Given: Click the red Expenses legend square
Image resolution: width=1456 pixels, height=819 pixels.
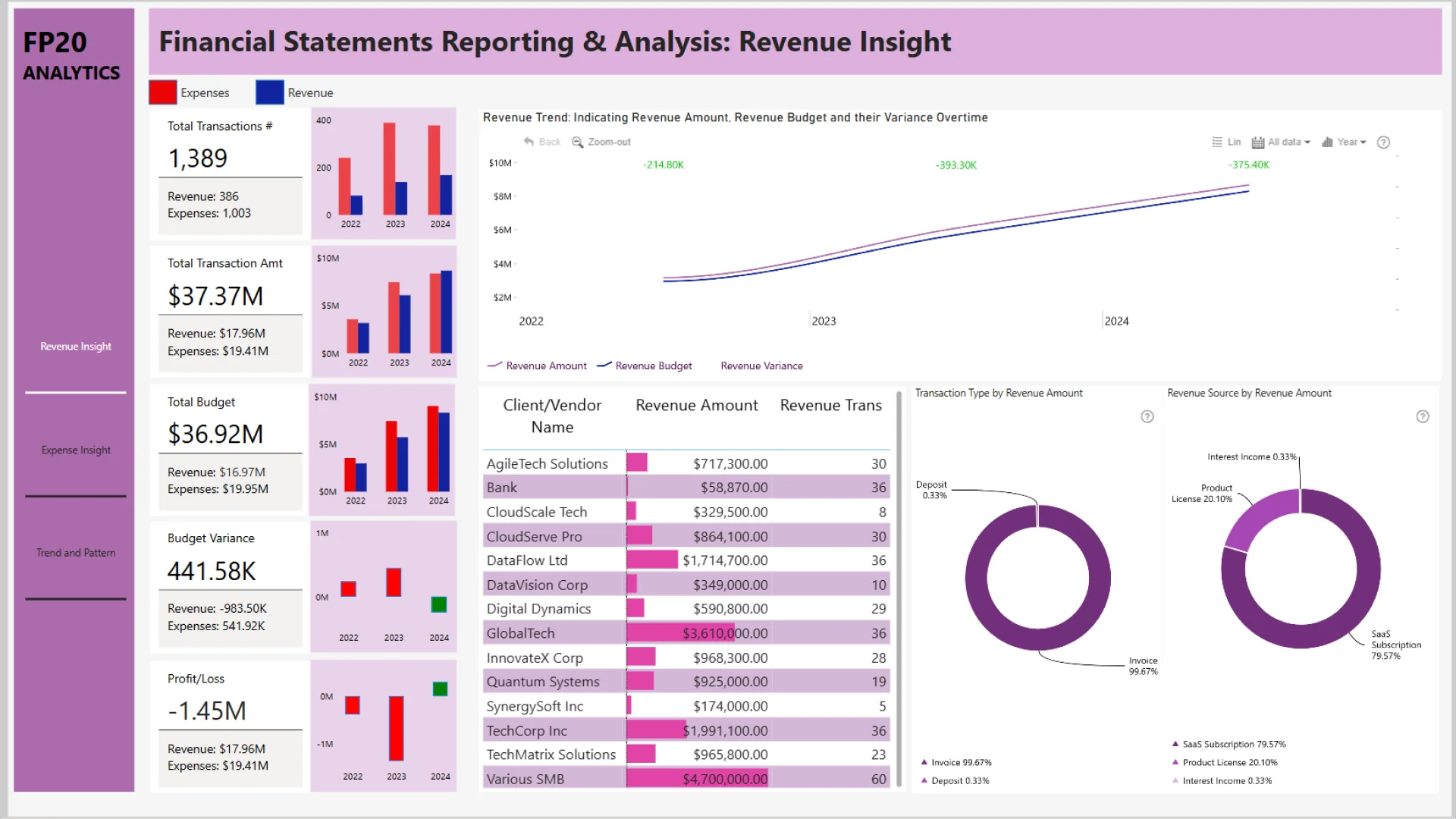Looking at the screenshot, I should 163,93.
